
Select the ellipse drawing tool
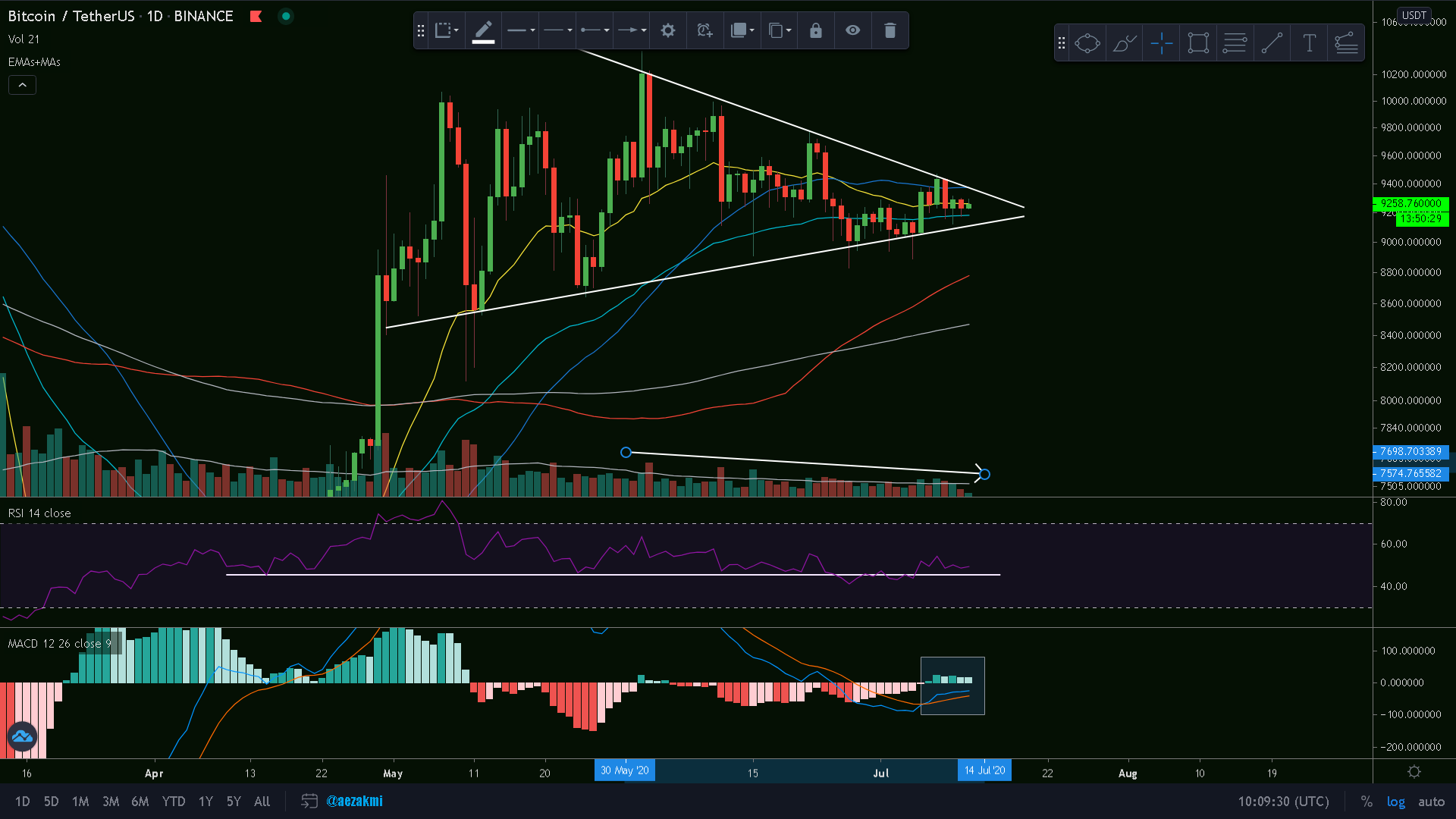click(x=1087, y=43)
